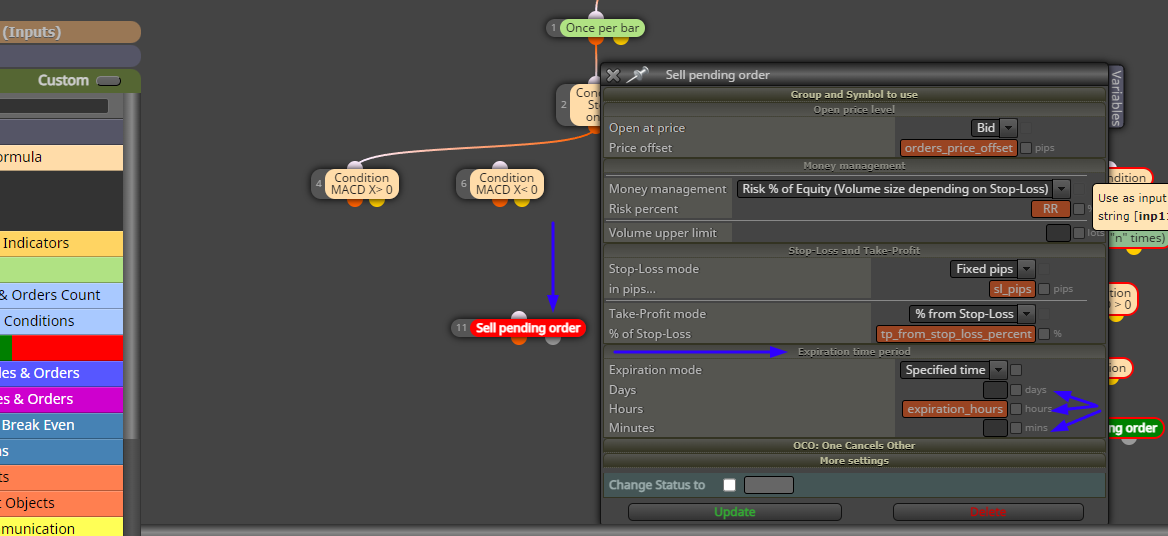
Task: Click the Volume upper limit field
Action: 1058,233
